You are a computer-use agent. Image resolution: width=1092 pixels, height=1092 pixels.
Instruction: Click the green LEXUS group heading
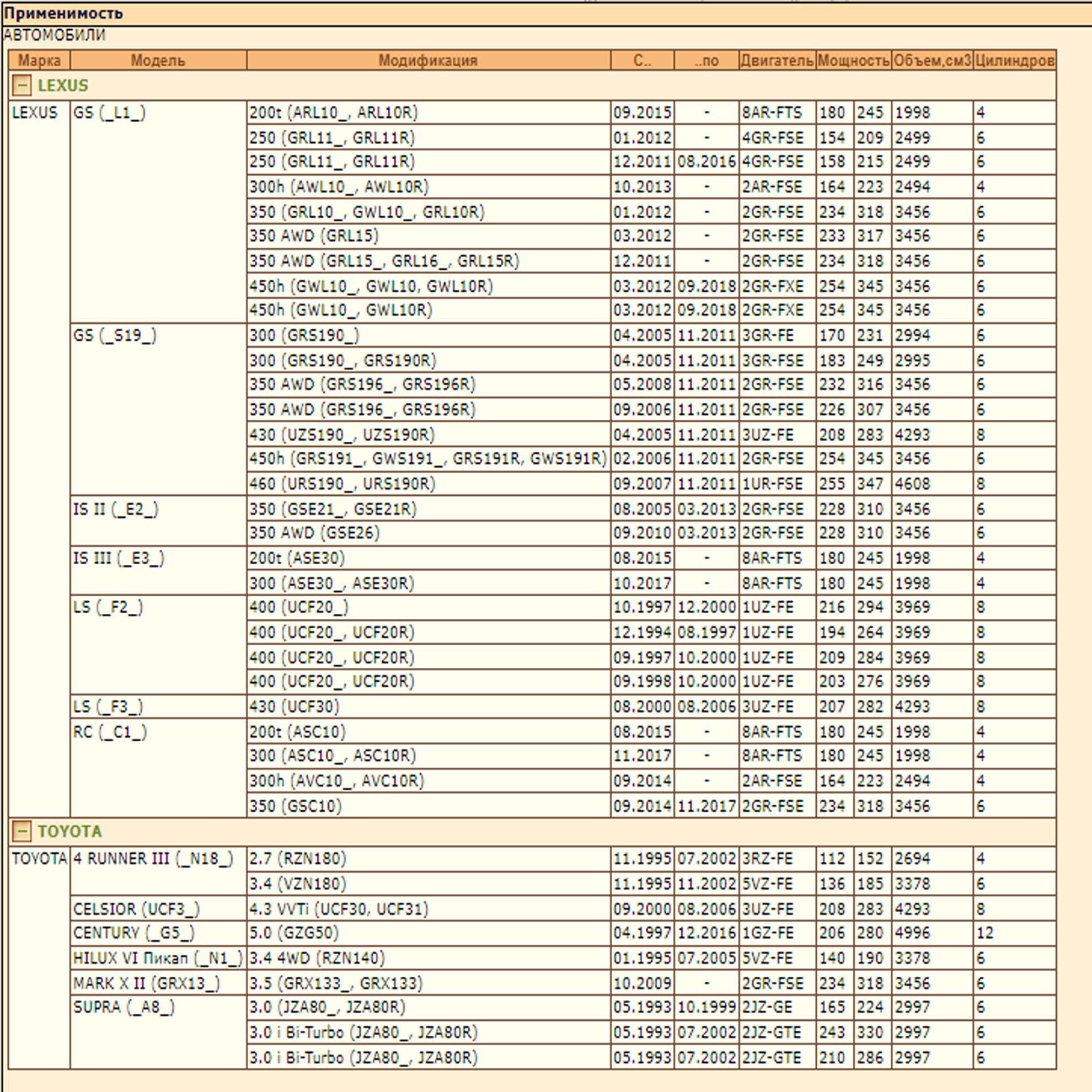(x=63, y=85)
